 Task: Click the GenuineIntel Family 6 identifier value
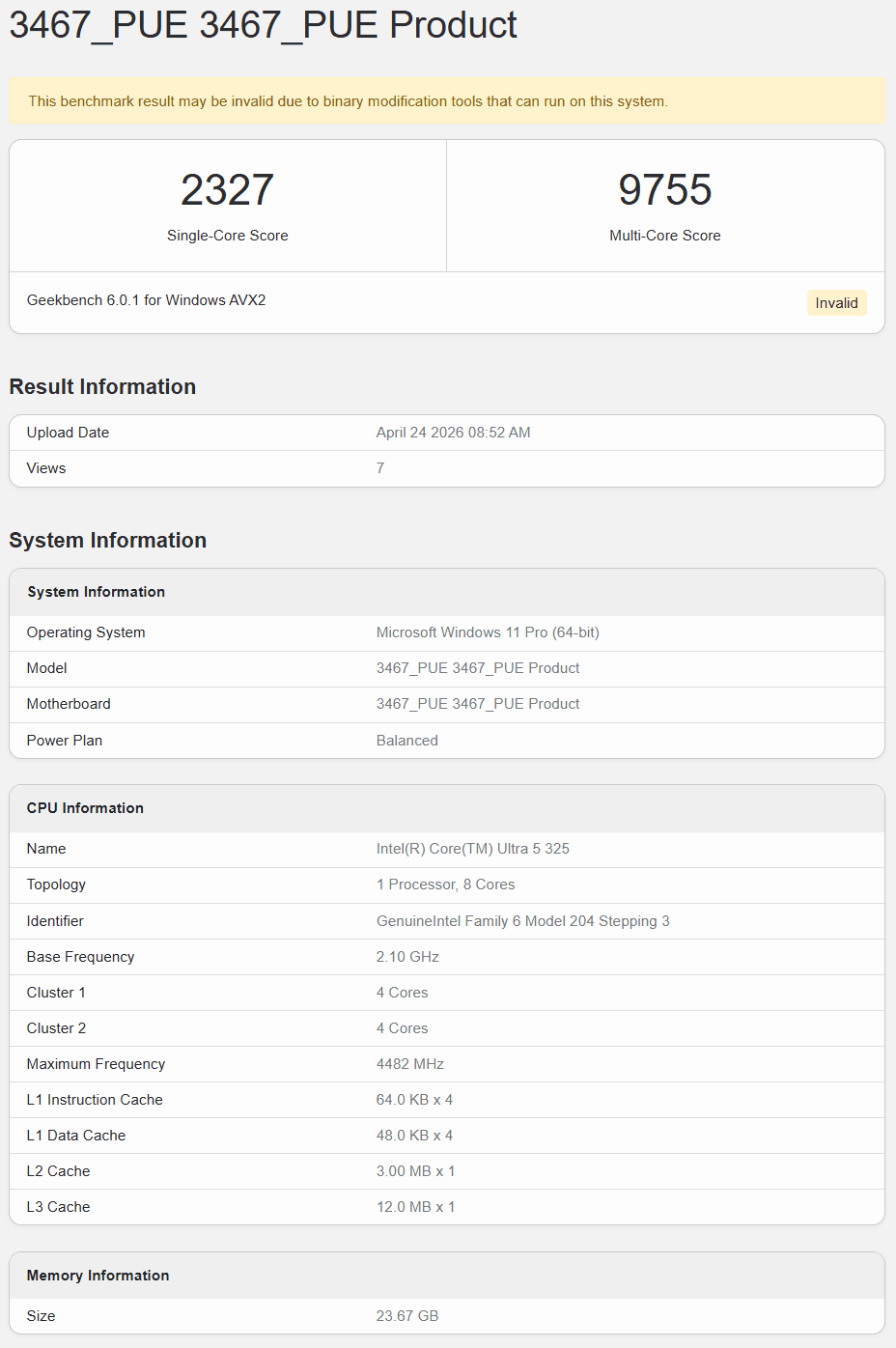coord(522,921)
